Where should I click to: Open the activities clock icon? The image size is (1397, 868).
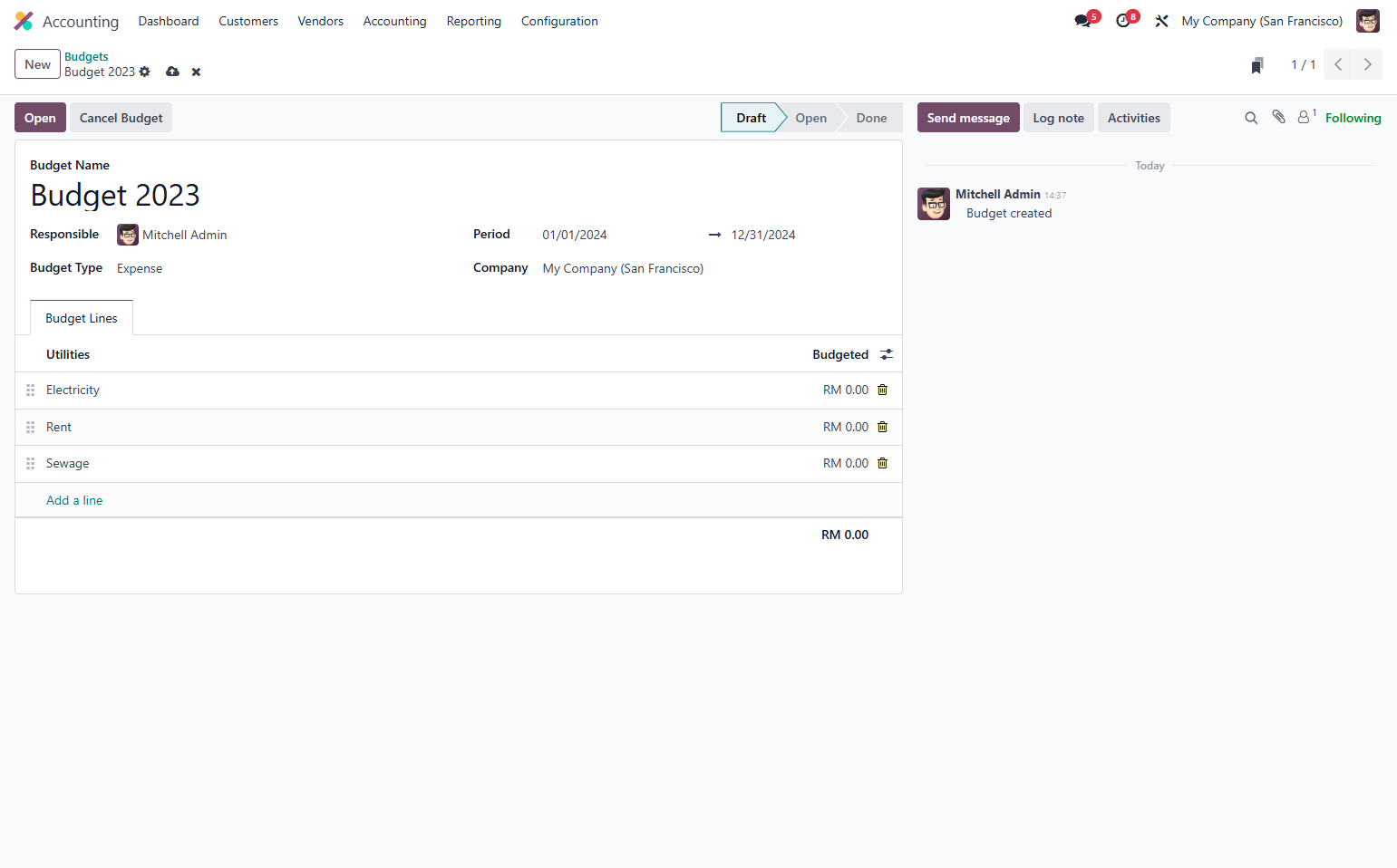coord(1123,21)
